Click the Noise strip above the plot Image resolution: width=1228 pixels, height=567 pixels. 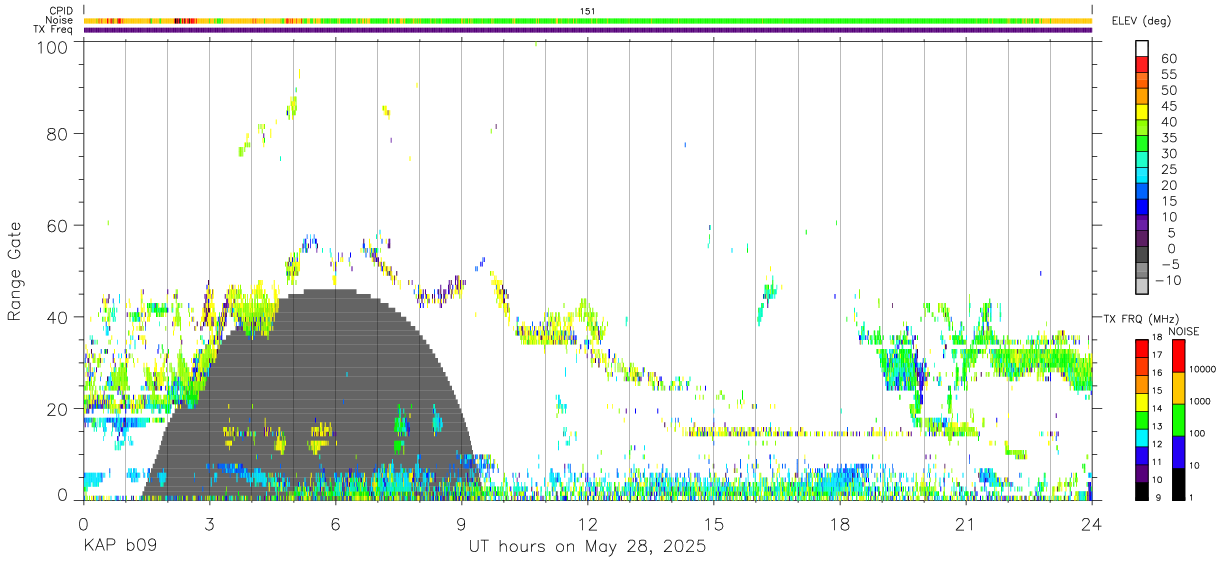(x=588, y=20)
